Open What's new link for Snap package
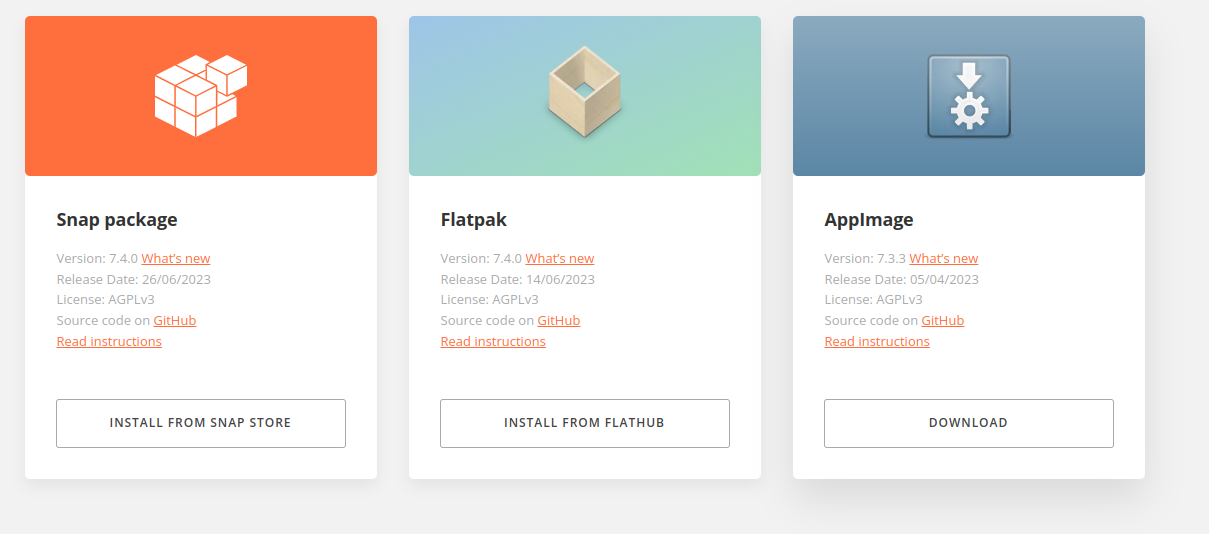The width and height of the screenshot is (1209, 534). (176, 258)
